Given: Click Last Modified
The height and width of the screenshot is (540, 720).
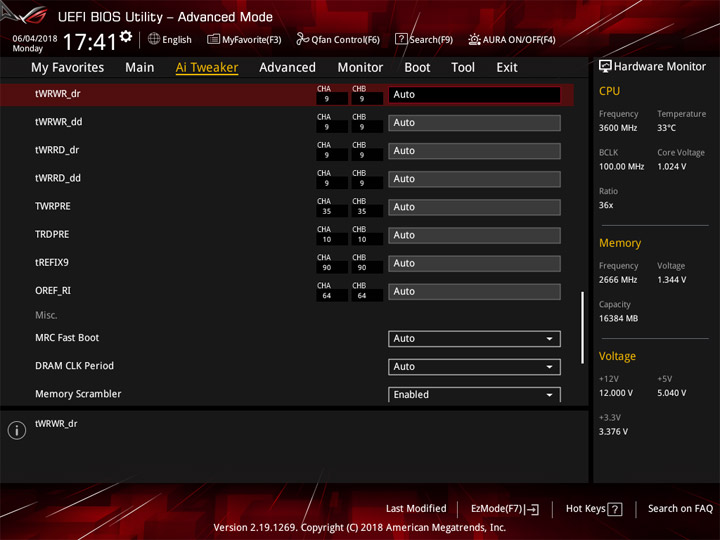Looking at the screenshot, I should click(416, 508).
